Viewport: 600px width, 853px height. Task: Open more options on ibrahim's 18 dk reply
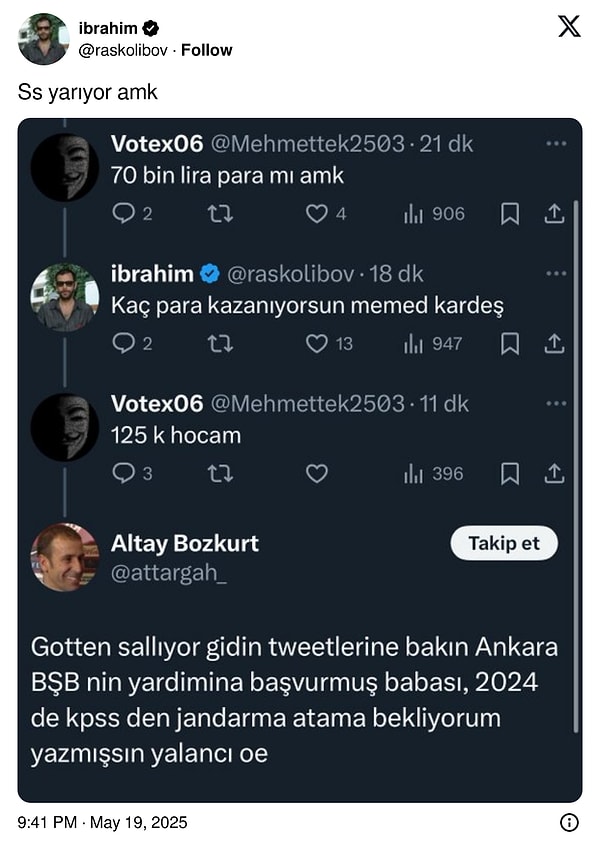(x=556, y=273)
